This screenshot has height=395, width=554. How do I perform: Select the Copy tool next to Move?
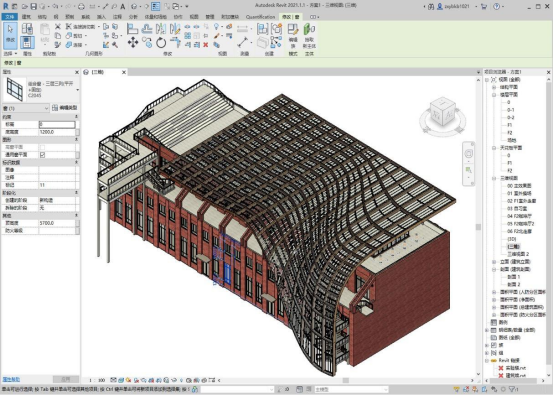coord(147,42)
